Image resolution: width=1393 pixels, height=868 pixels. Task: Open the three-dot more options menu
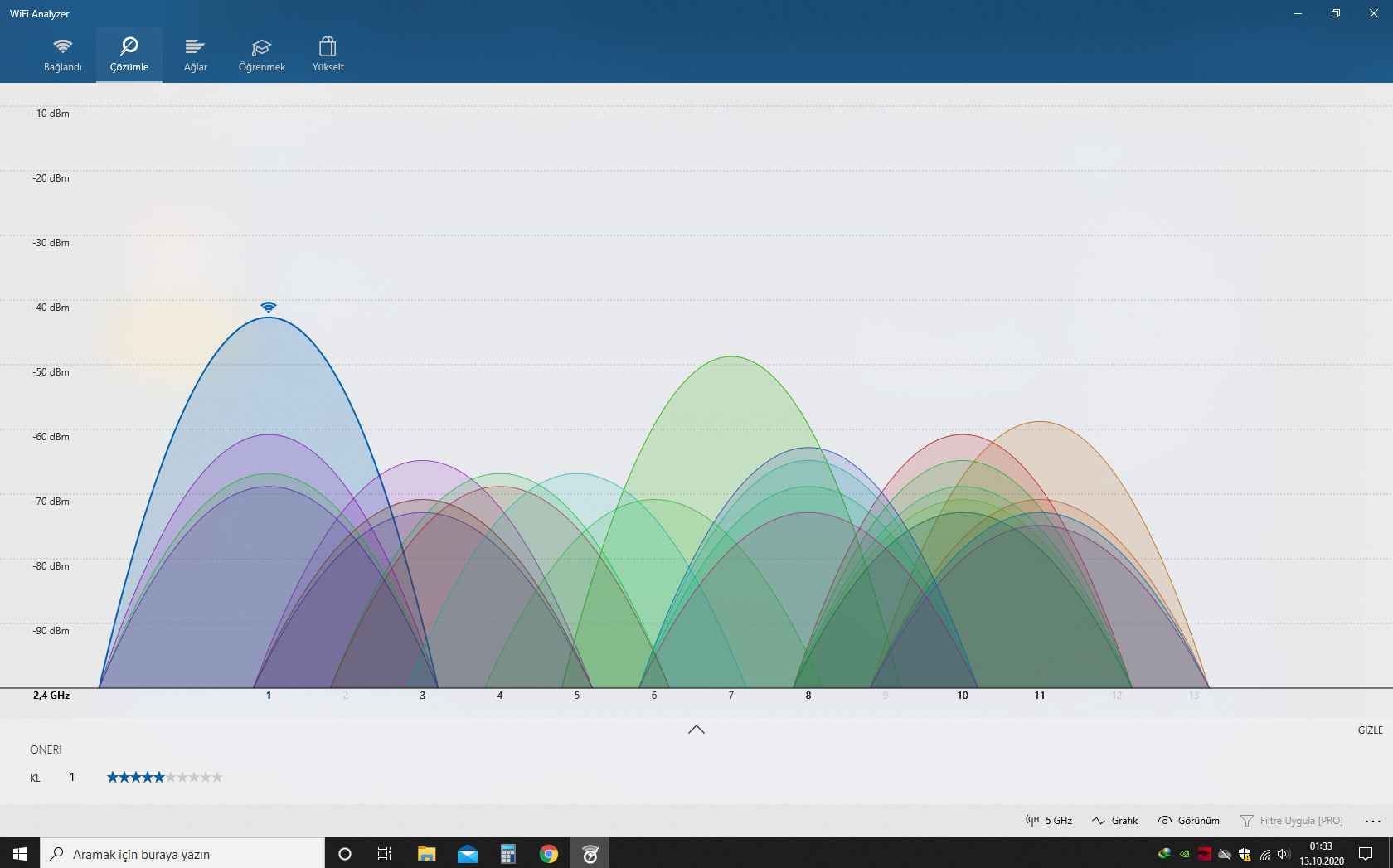click(1373, 821)
